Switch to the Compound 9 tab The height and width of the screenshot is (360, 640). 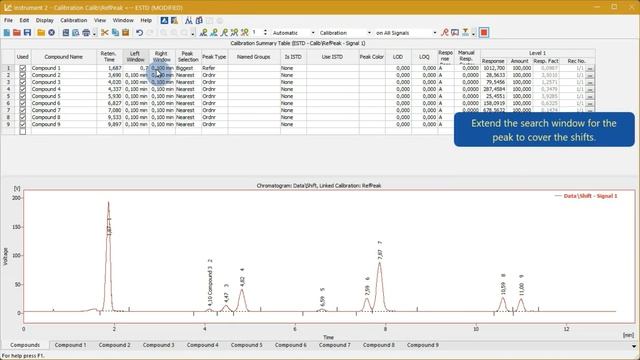point(423,345)
